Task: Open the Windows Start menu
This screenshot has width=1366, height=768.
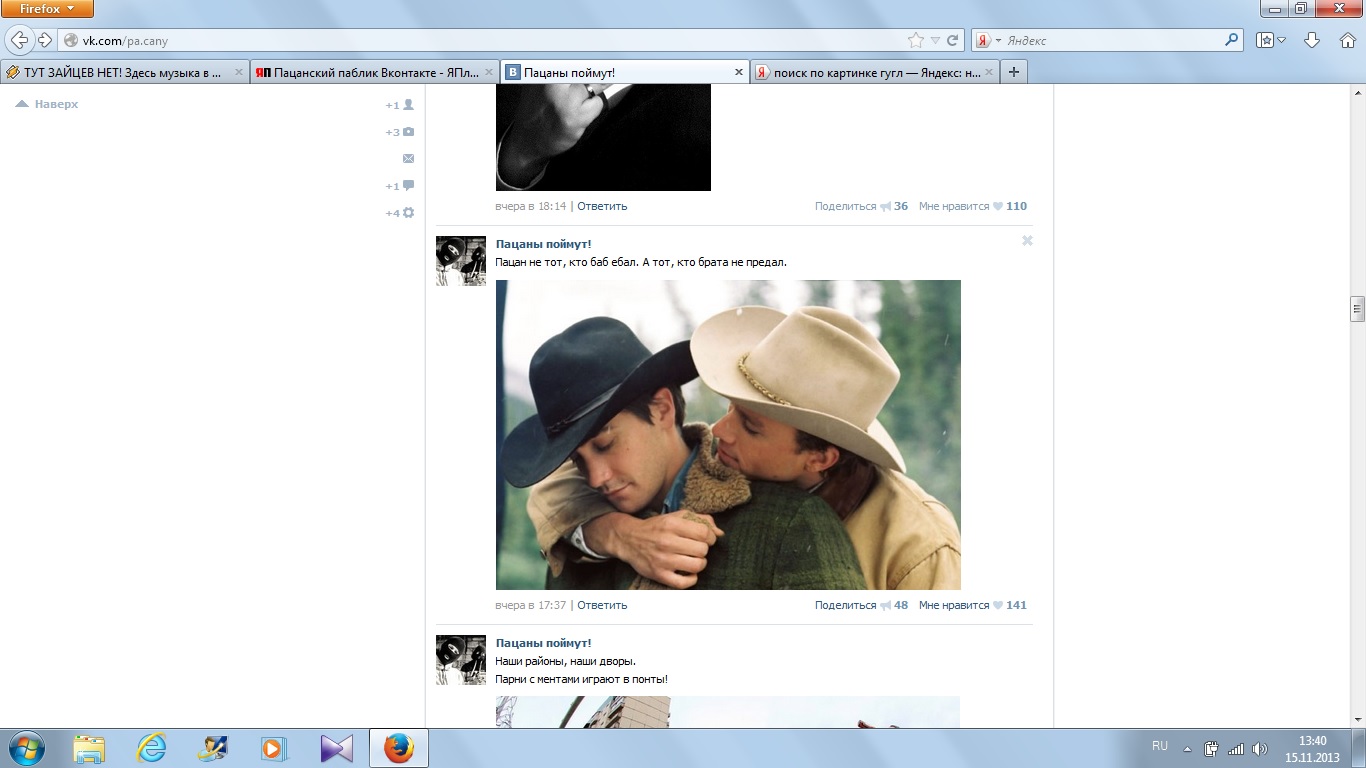Action: tap(27, 748)
